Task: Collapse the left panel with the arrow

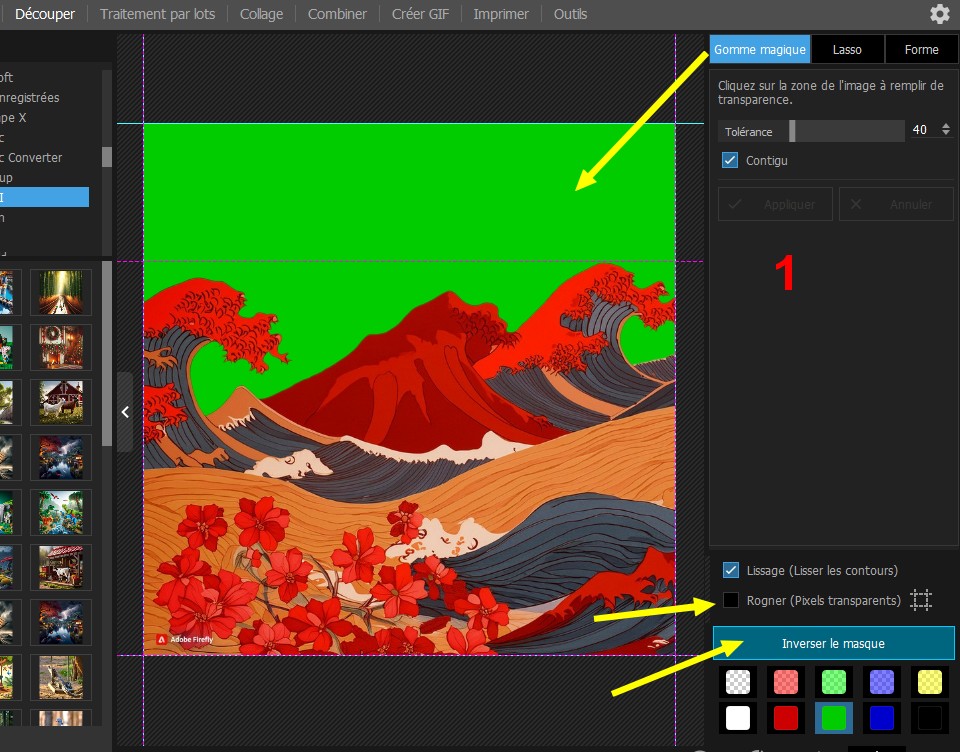Action: click(125, 412)
